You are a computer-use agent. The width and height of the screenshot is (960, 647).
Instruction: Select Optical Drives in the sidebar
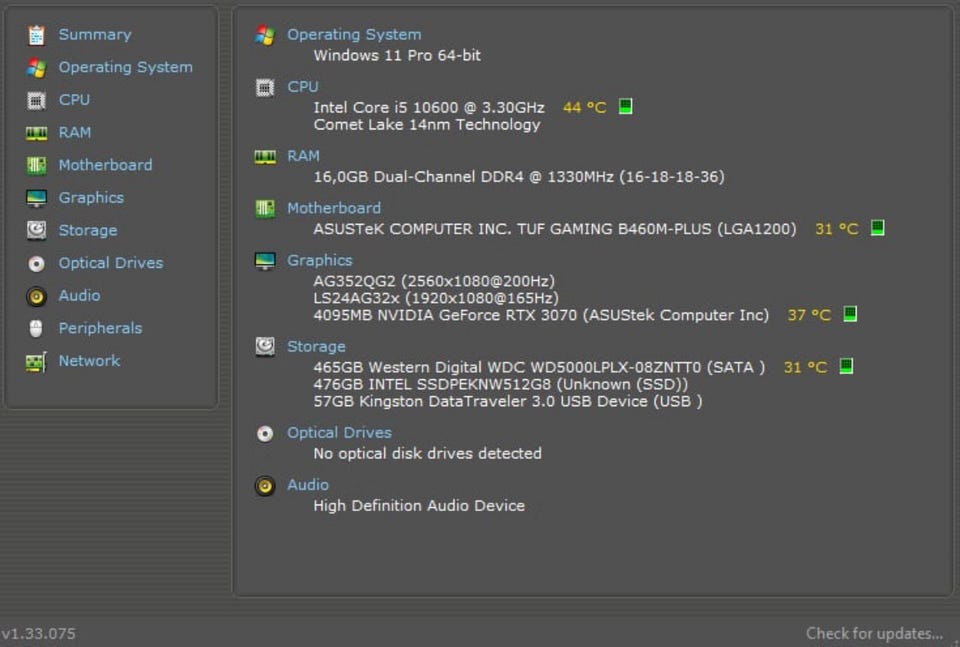(111, 263)
